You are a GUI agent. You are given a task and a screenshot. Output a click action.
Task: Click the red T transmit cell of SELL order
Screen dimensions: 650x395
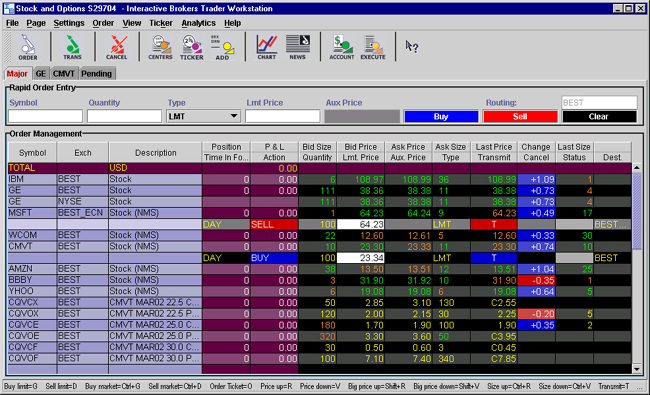(x=494, y=224)
